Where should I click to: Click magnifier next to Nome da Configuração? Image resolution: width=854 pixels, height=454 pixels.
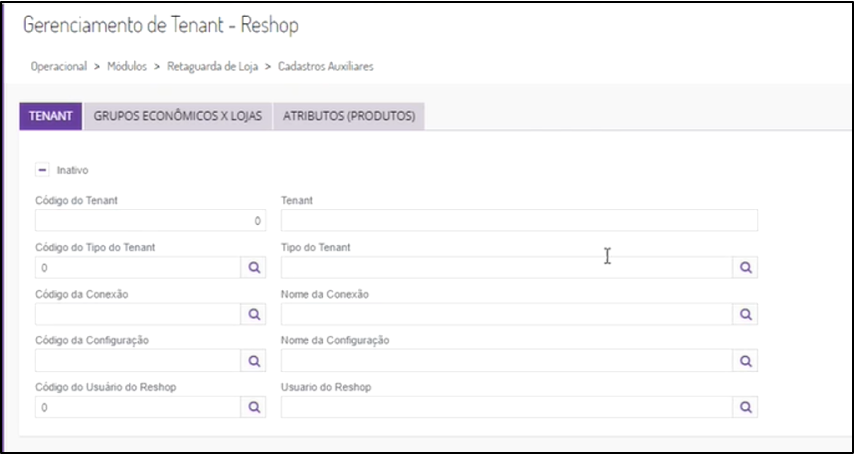[745, 361]
